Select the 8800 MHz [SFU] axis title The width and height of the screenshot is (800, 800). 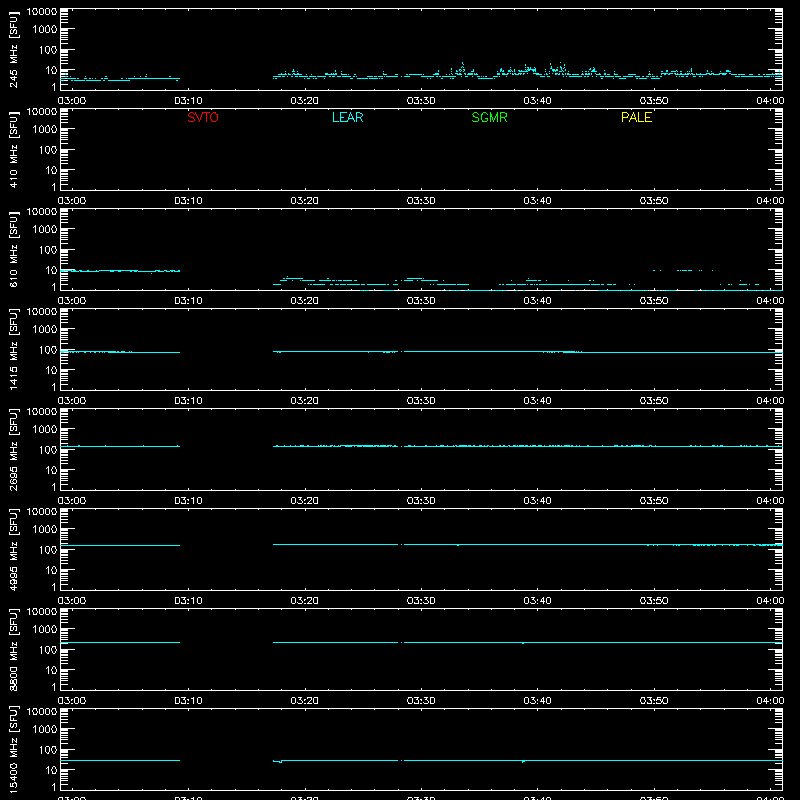coord(14,649)
